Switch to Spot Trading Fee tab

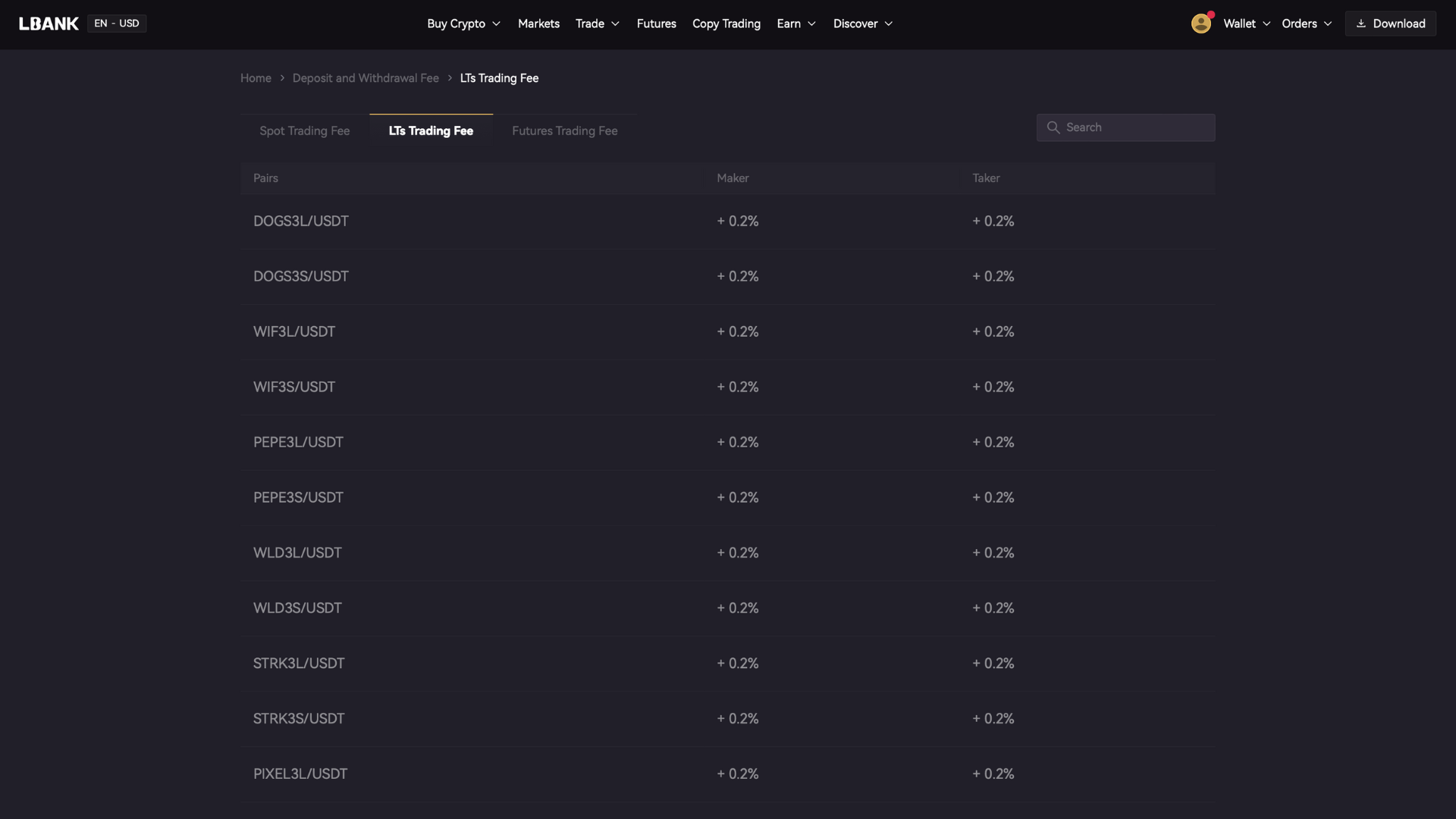(305, 130)
